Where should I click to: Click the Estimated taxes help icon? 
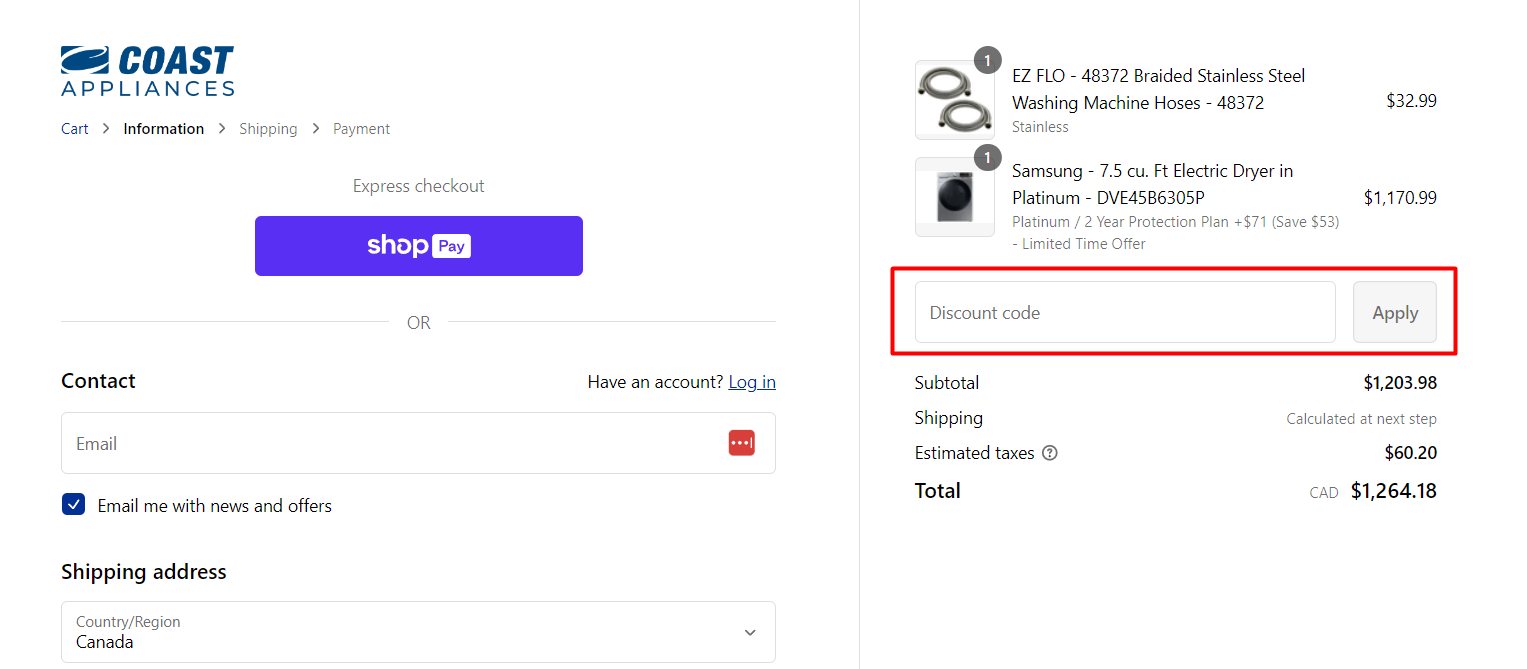point(1050,453)
